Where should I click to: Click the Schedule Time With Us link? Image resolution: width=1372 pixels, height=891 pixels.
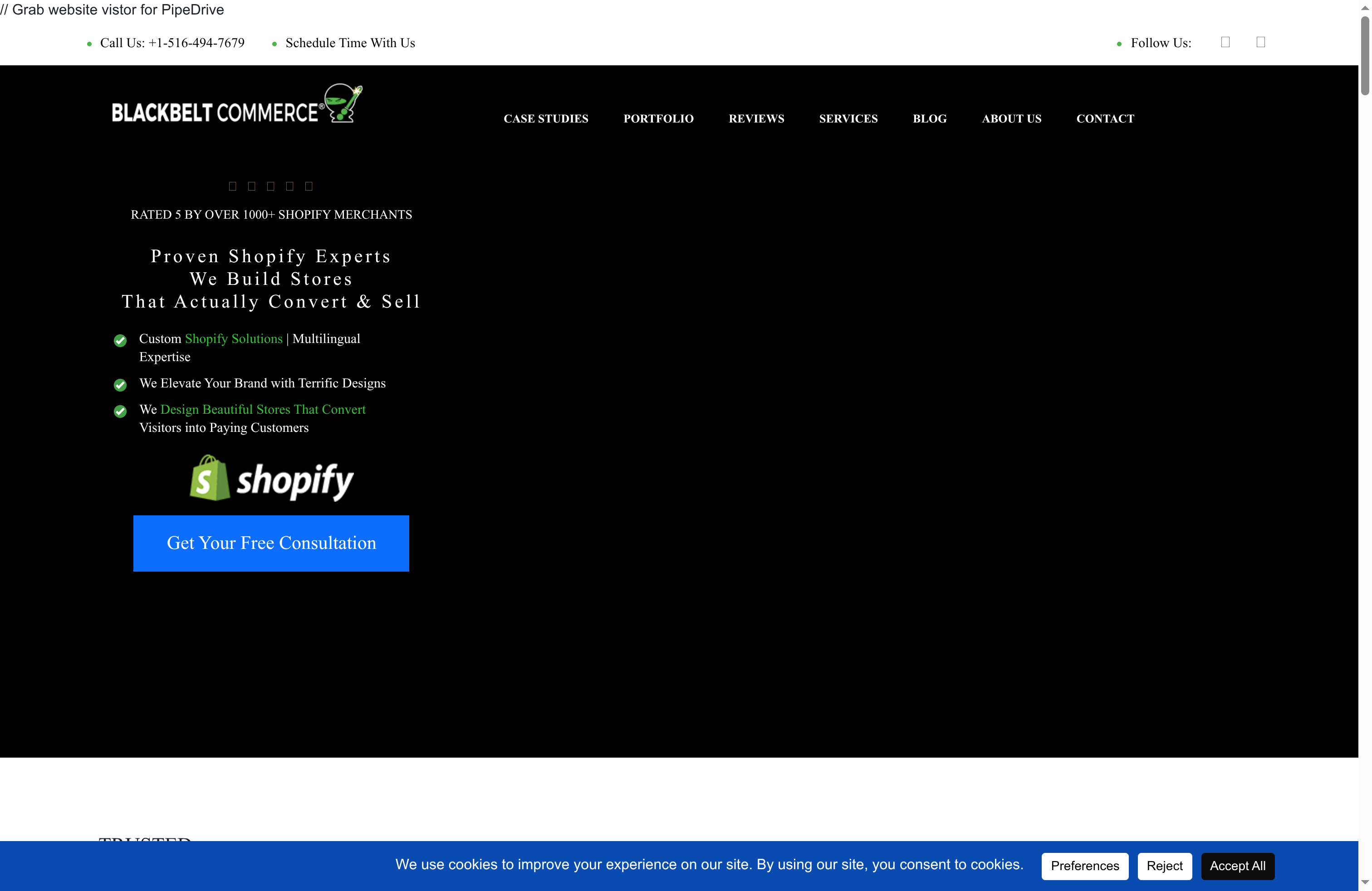350,43
